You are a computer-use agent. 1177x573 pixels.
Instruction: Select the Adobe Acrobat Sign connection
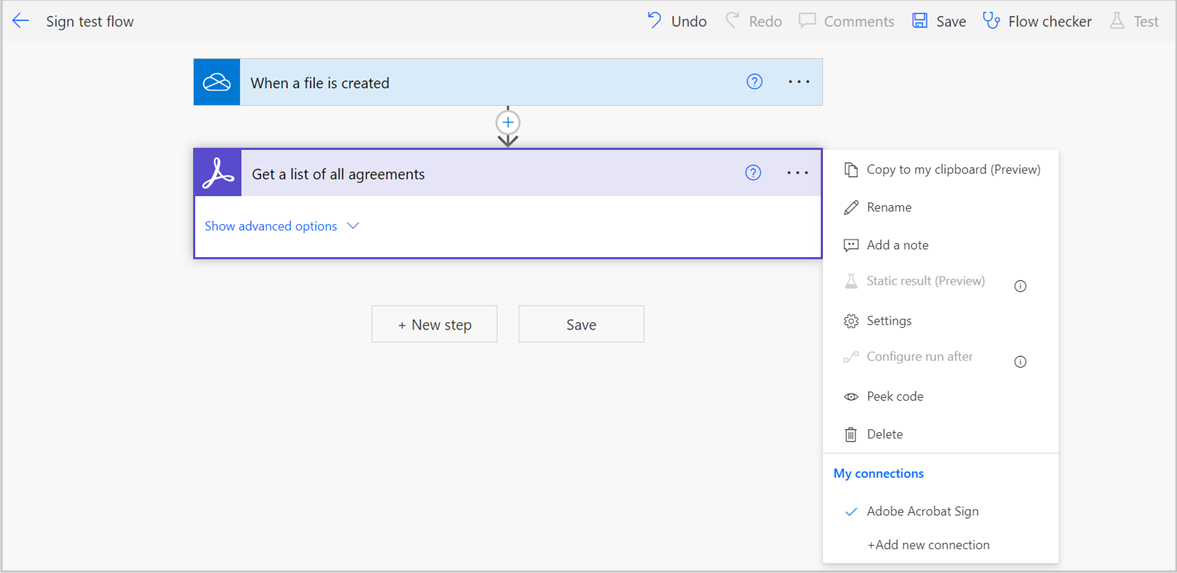coord(922,511)
